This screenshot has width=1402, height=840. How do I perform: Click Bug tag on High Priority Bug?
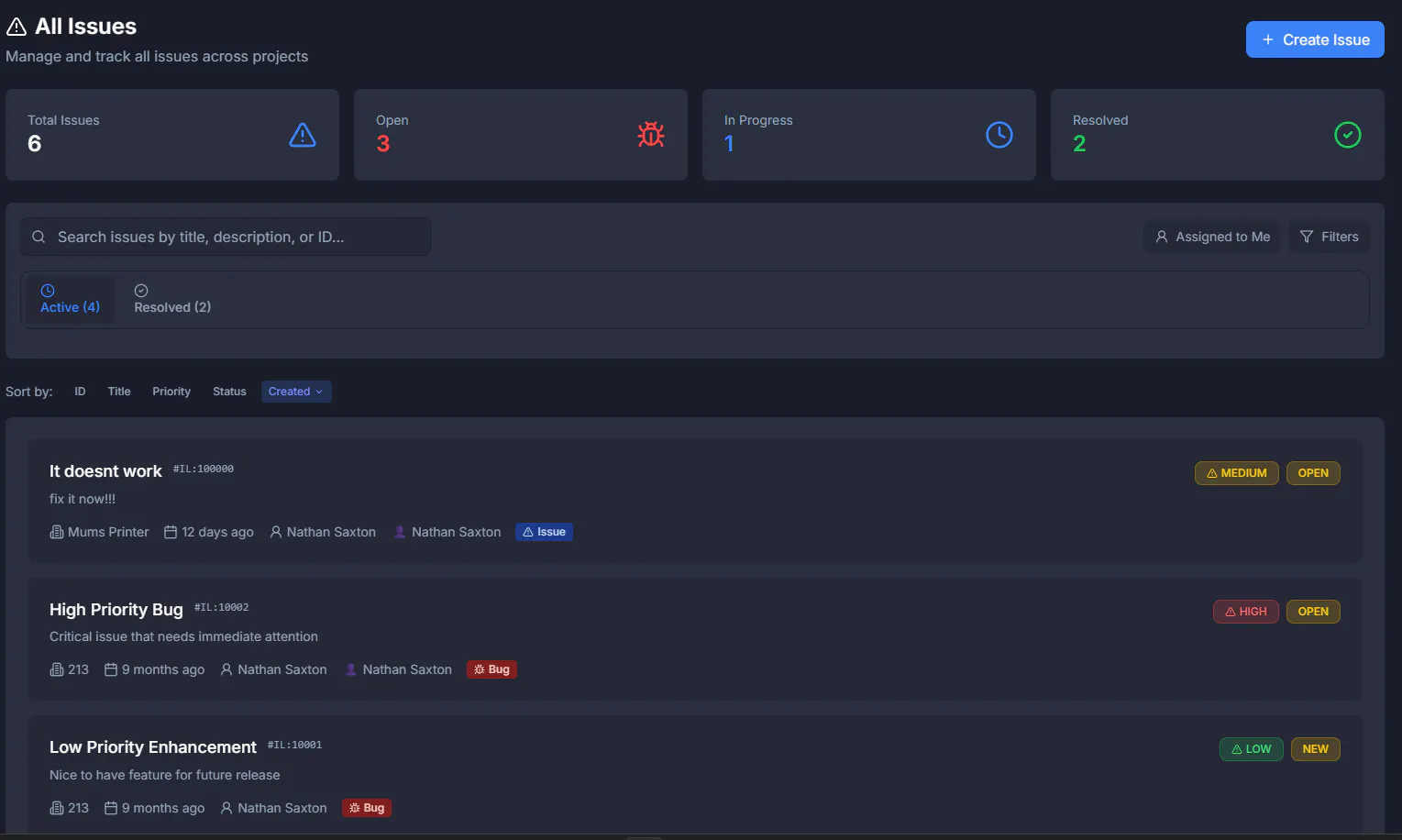coord(491,669)
